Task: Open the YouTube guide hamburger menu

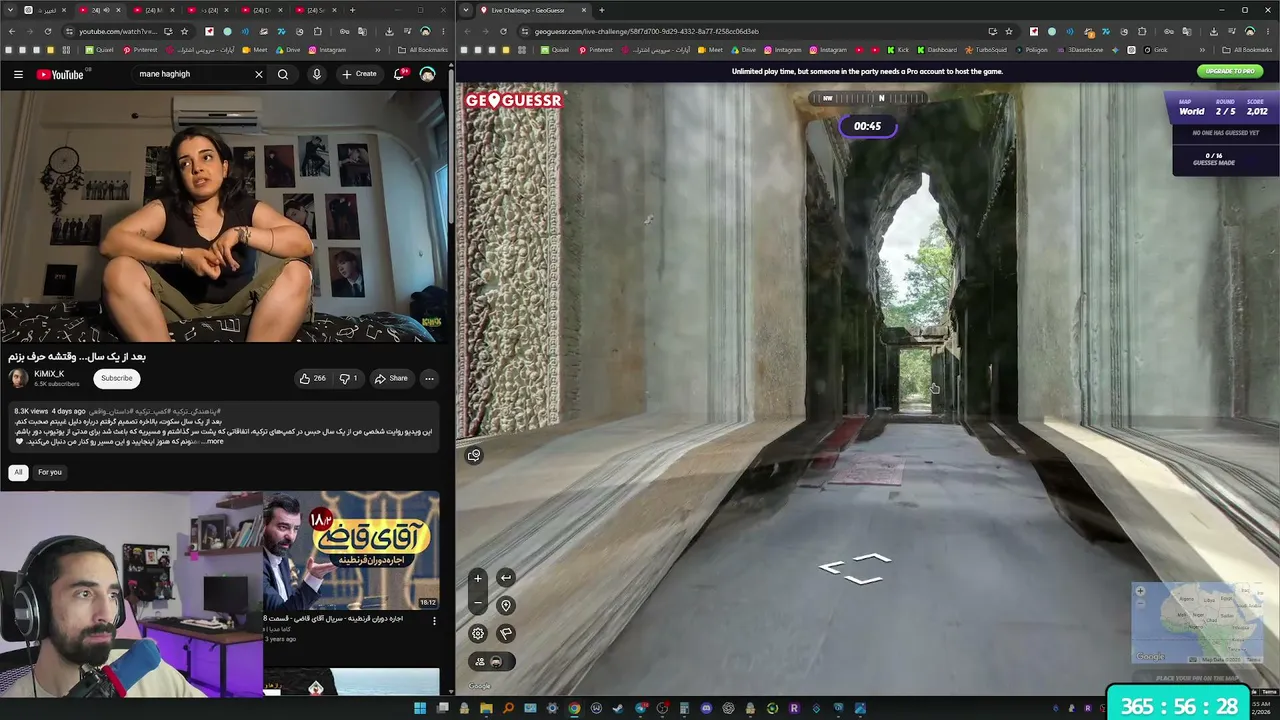Action: coord(18,74)
